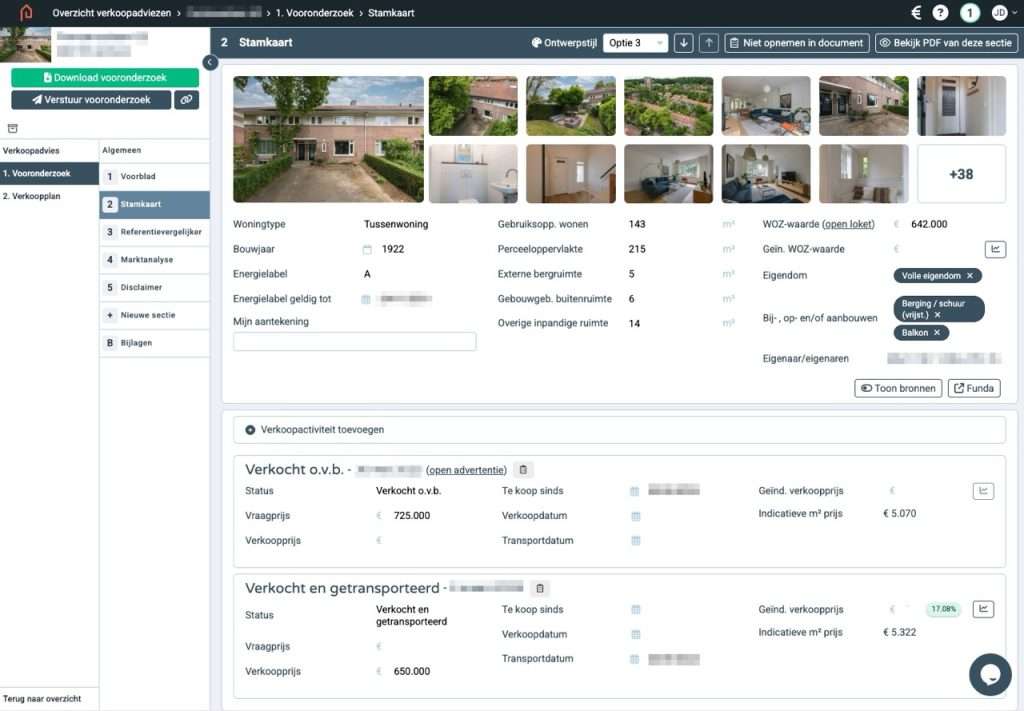Open the Gem. WOZ-waarde chart icon
Viewport: 1024px width, 711px height.
(x=995, y=249)
